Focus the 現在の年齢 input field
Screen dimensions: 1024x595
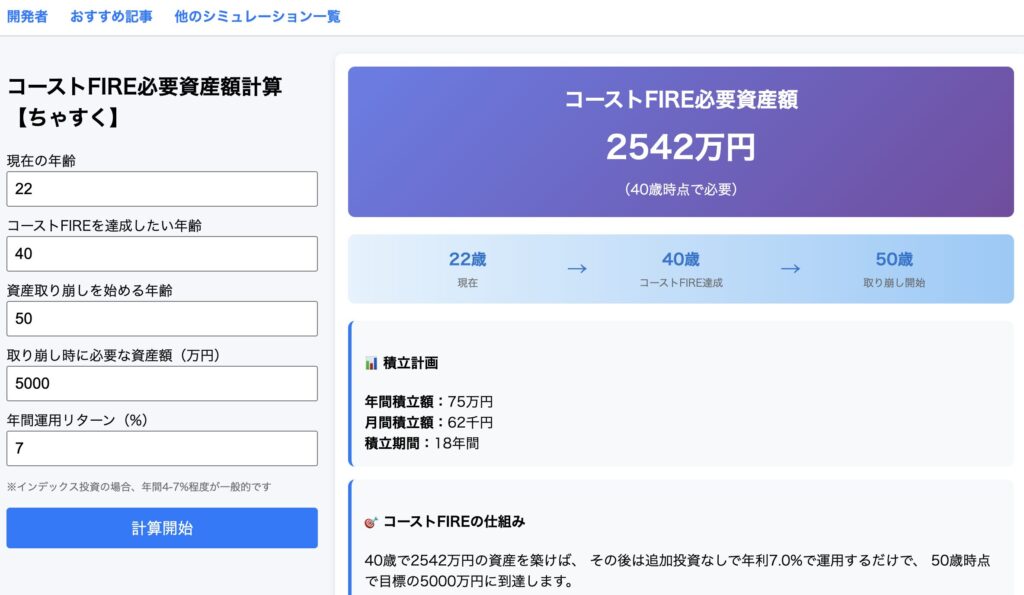click(162, 189)
